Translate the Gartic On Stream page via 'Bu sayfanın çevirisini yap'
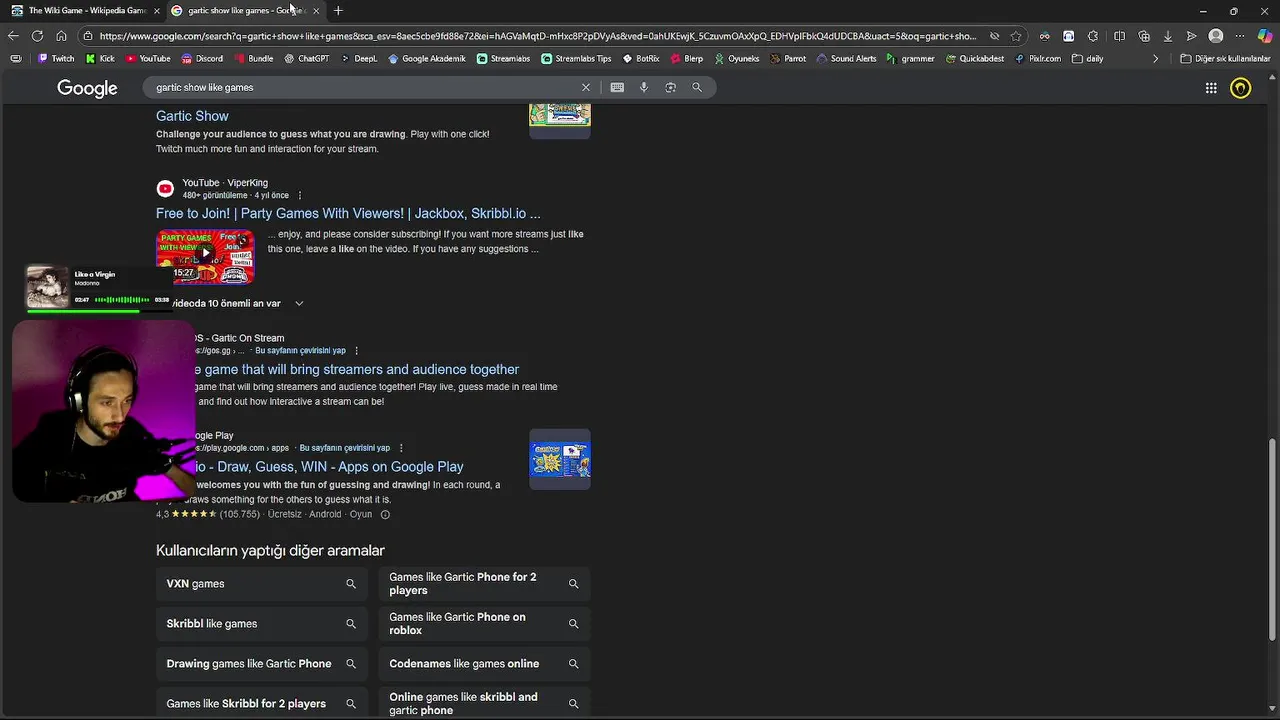 point(300,351)
